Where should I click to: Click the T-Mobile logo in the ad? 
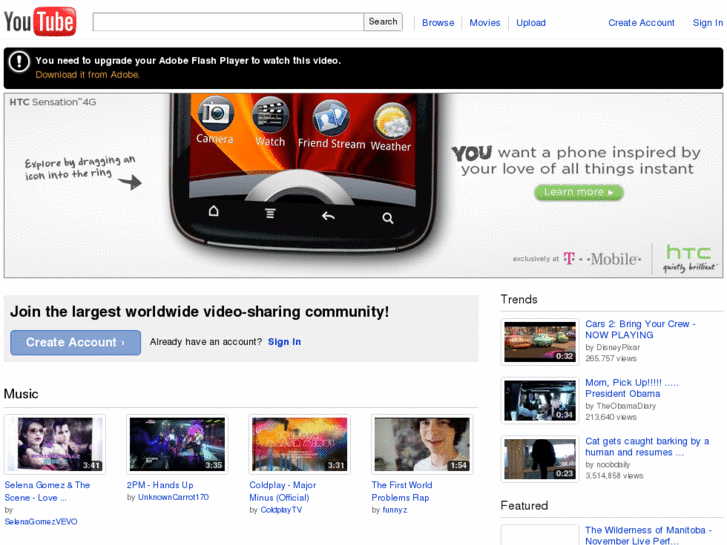click(602, 259)
